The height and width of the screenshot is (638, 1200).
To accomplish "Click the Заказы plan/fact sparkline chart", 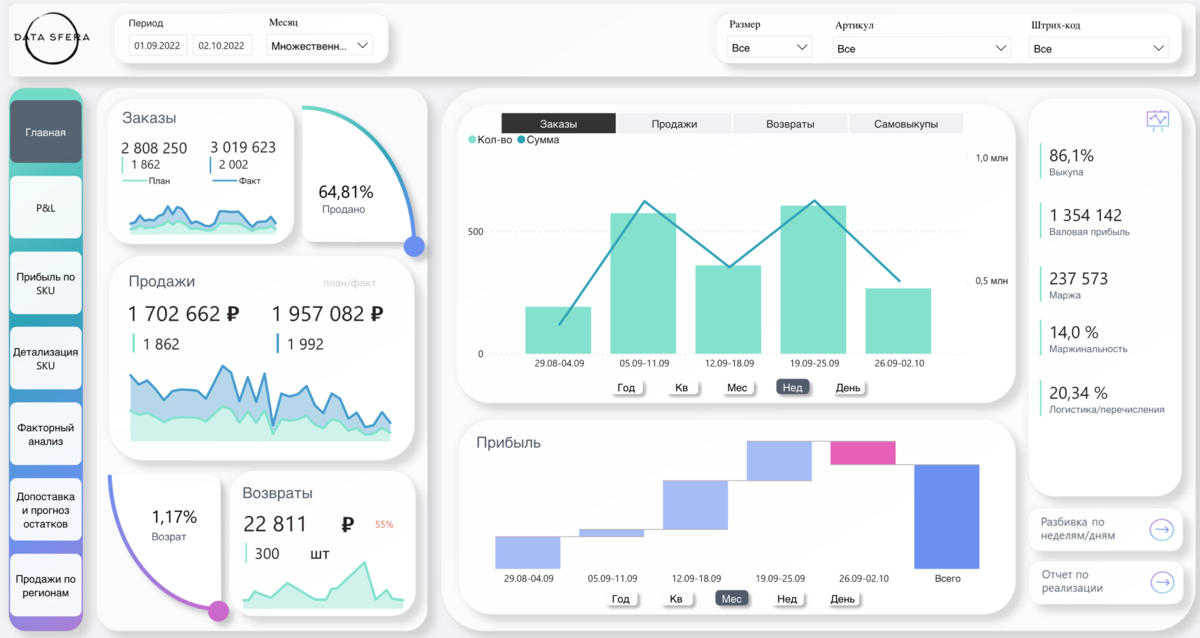I will tap(202, 219).
